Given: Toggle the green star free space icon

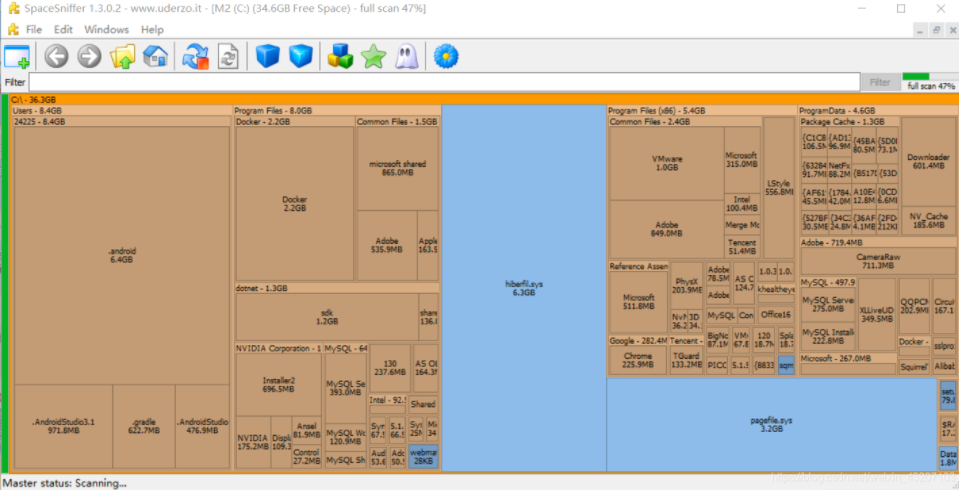Looking at the screenshot, I should 373,57.
